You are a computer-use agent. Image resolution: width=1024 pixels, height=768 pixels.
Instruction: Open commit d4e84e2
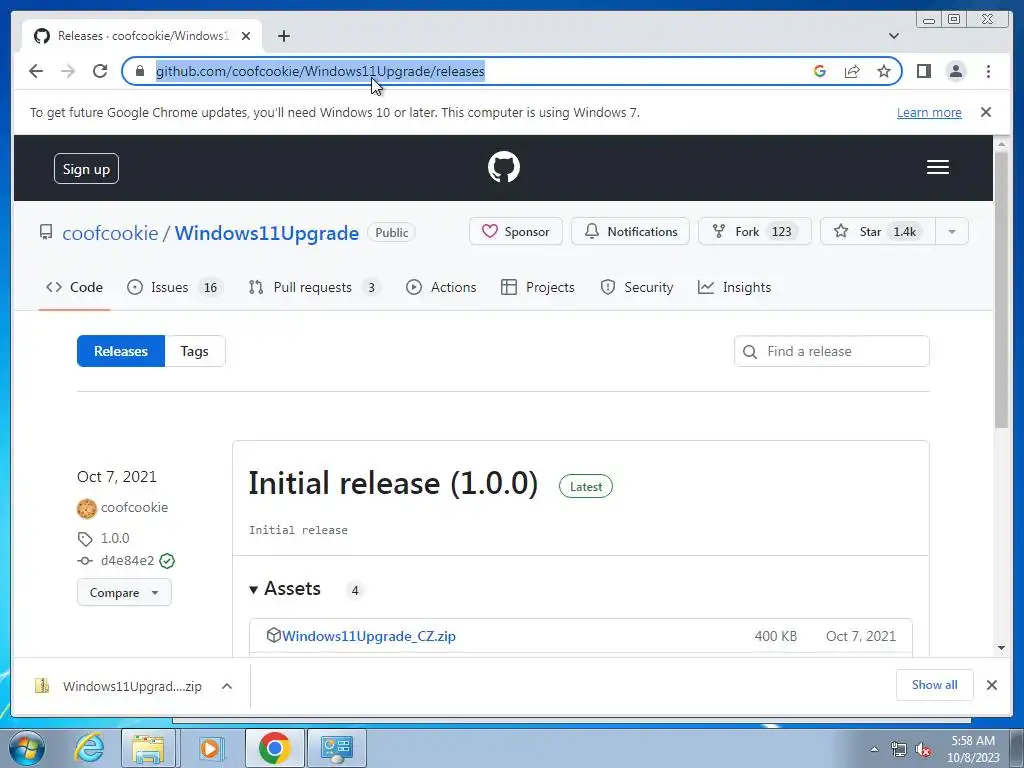pos(127,560)
